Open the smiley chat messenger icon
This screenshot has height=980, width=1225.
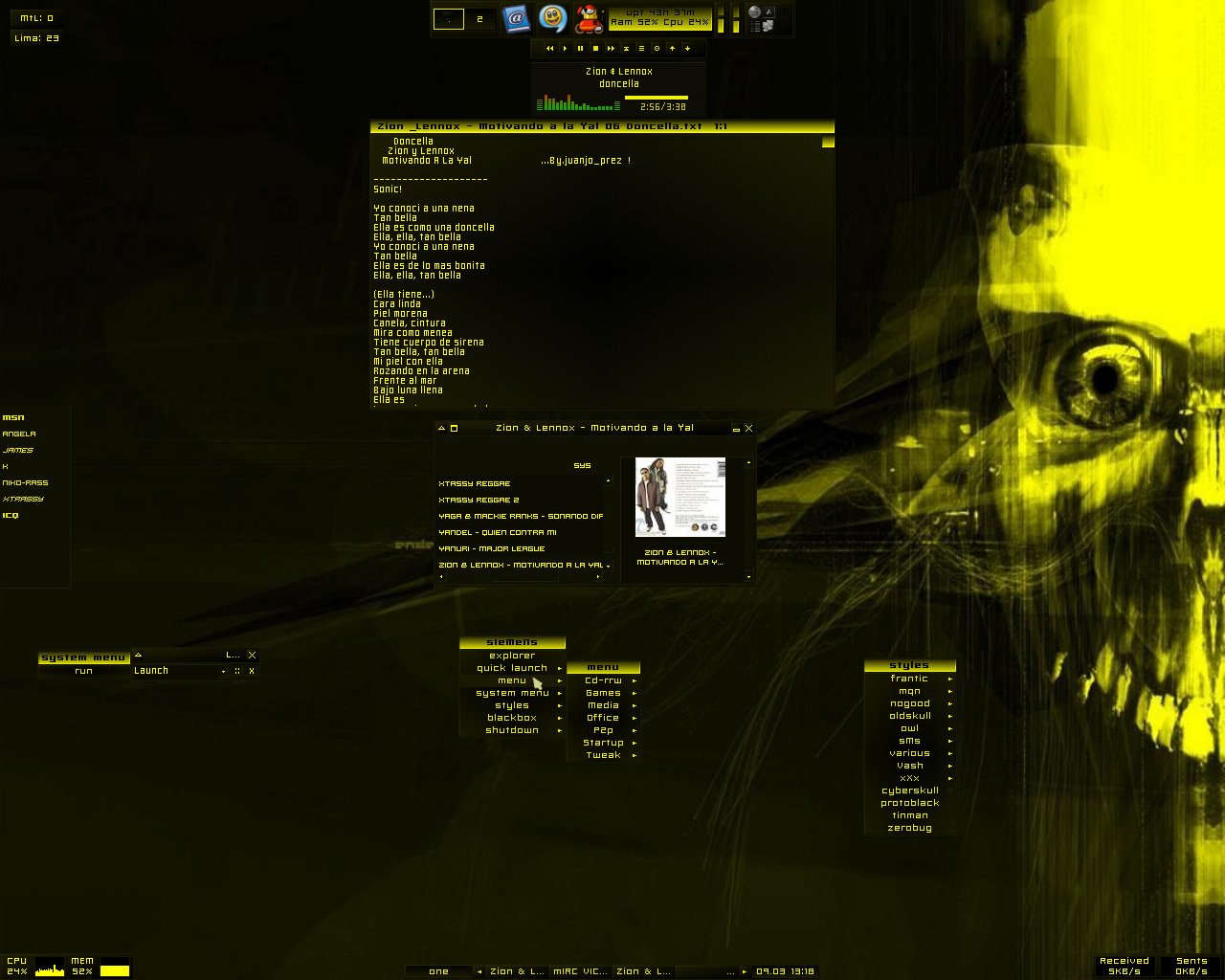(x=552, y=17)
